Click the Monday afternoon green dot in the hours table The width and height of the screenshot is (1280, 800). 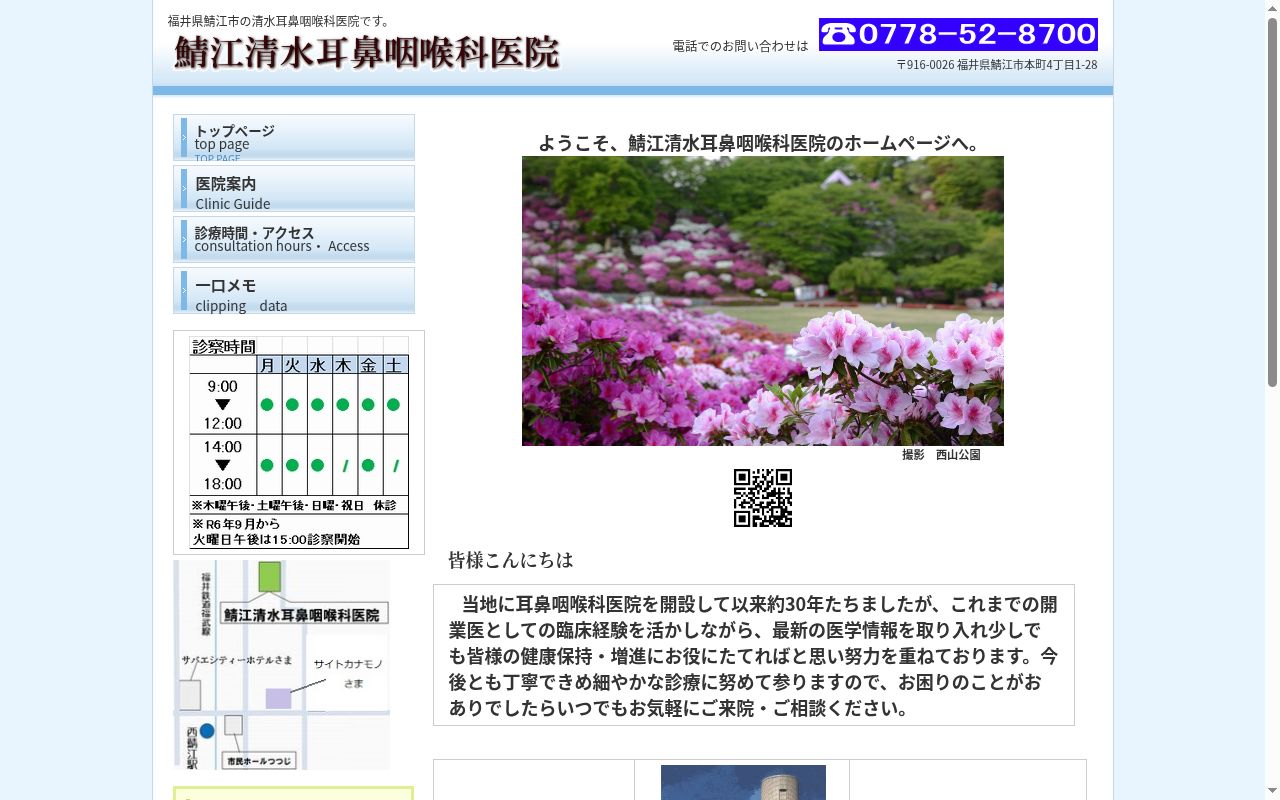pyautogui.click(x=267, y=465)
